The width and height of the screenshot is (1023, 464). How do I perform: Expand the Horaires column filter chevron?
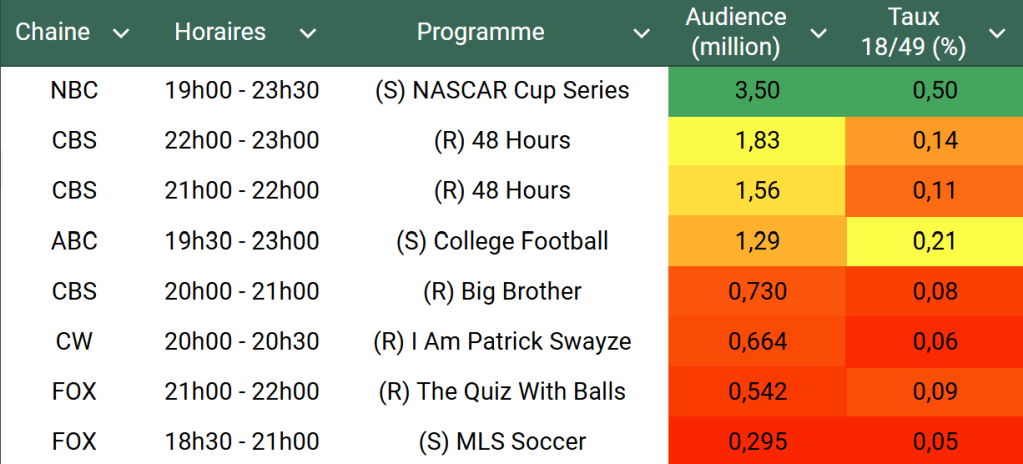click(307, 33)
